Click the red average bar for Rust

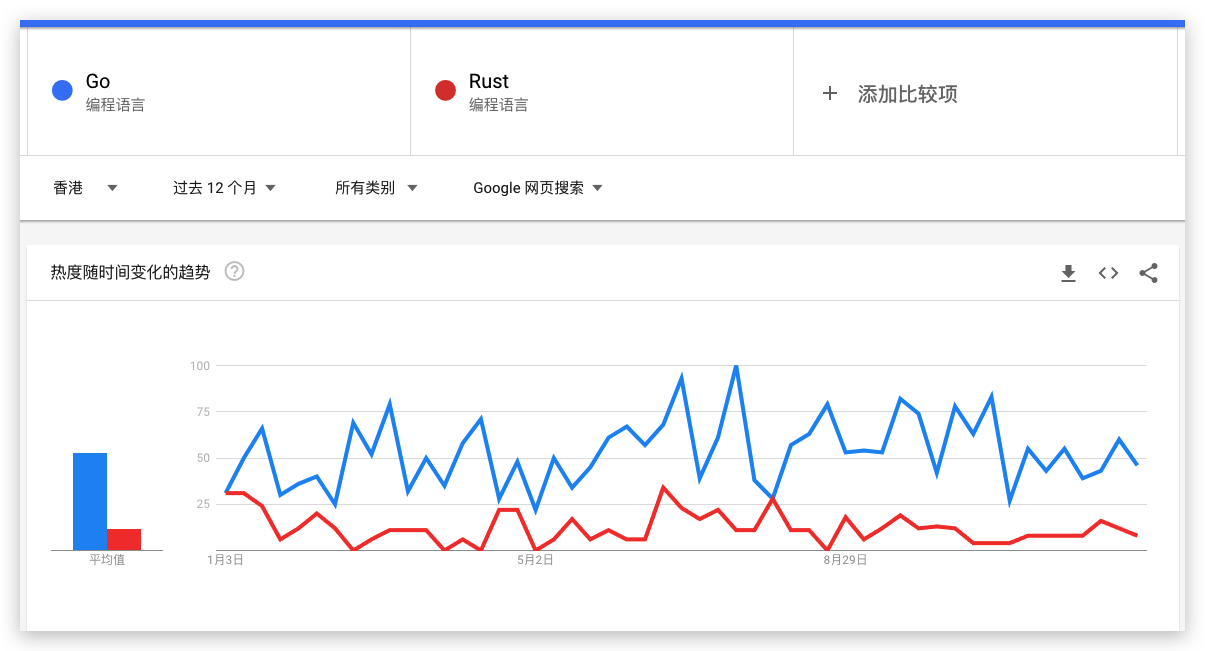click(124, 539)
